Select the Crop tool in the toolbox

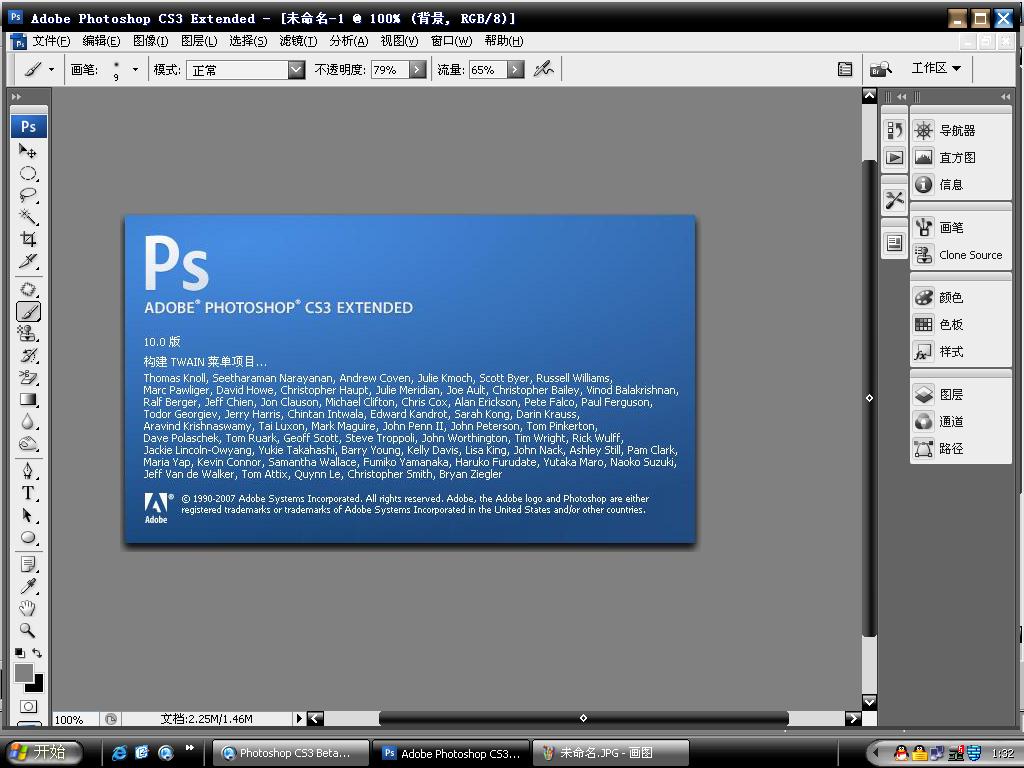point(28,240)
